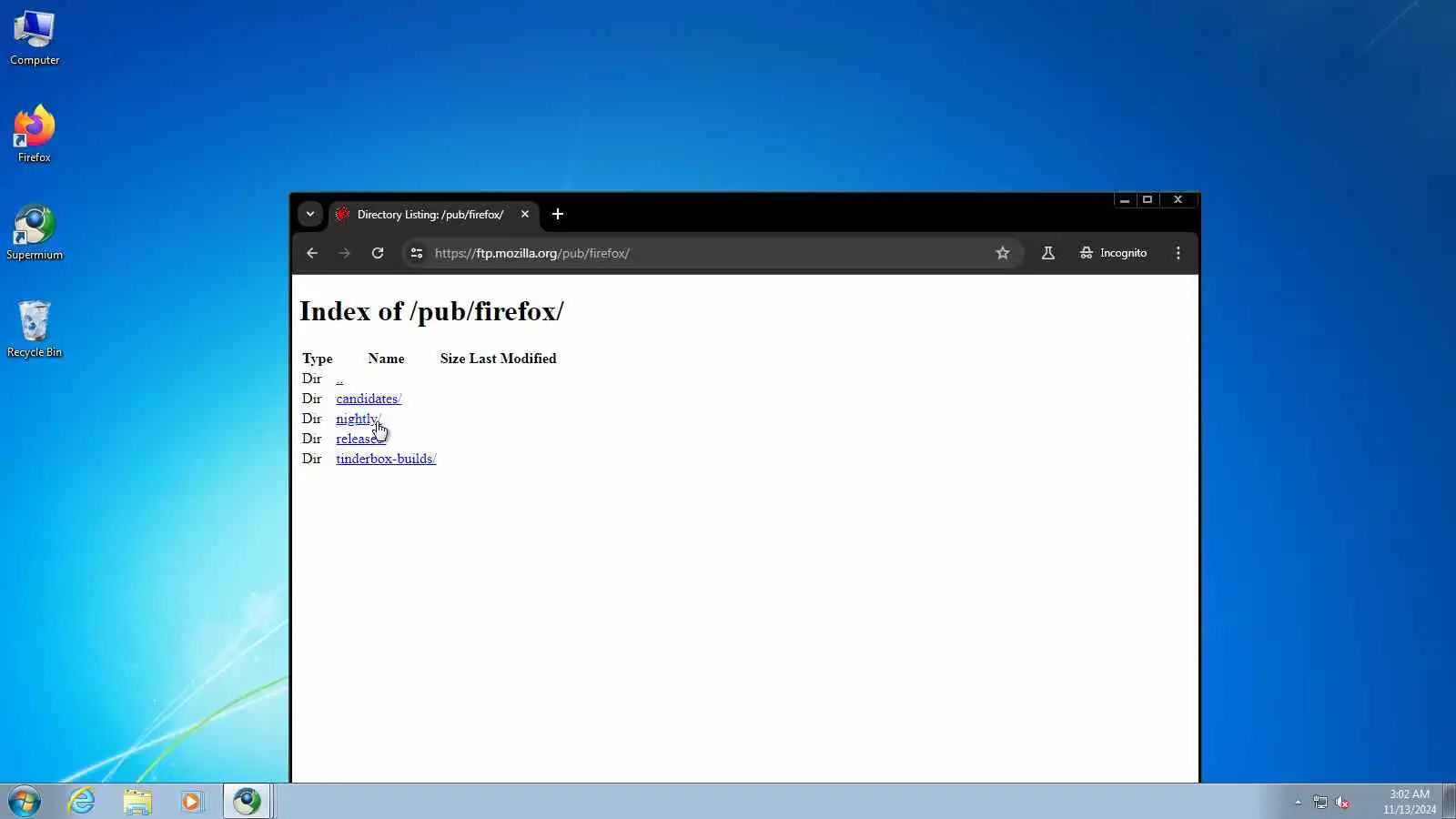1456x819 pixels.
Task: Open the Windows Start menu
Action: [x=25, y=802]
